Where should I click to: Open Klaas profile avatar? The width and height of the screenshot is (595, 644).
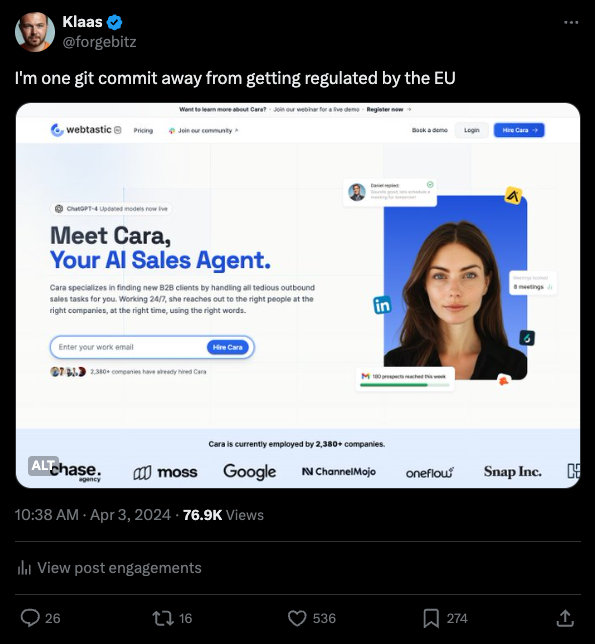(34, 32)
